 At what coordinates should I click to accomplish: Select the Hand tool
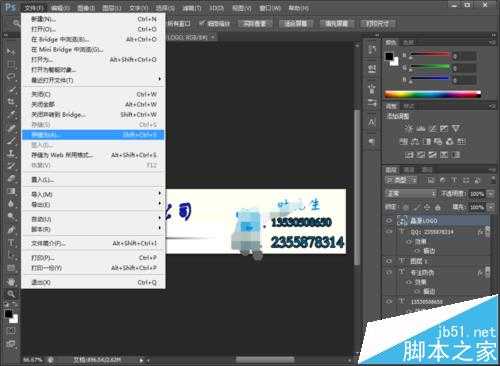[x=11, y=281]
